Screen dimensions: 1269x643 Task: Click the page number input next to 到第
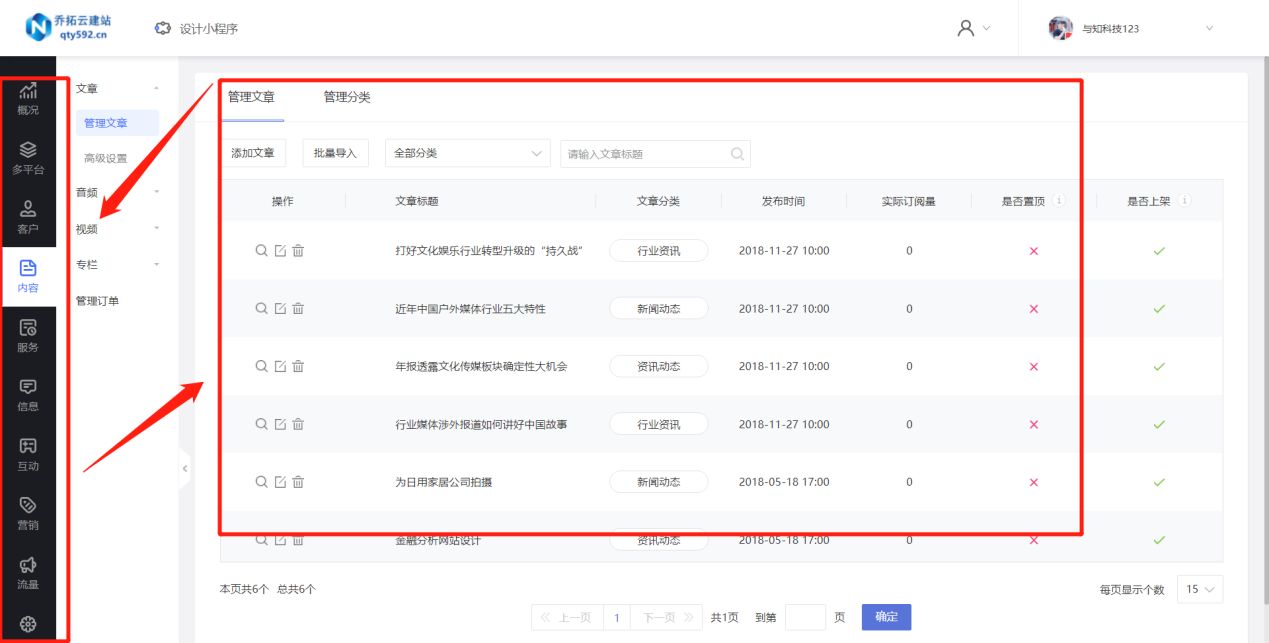pyautogui.click(x=807, y=617)
